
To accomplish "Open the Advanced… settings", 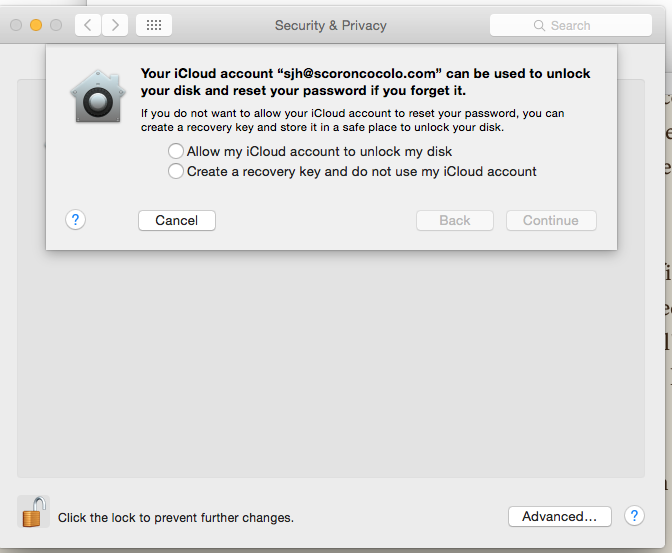I will (559, 516).
